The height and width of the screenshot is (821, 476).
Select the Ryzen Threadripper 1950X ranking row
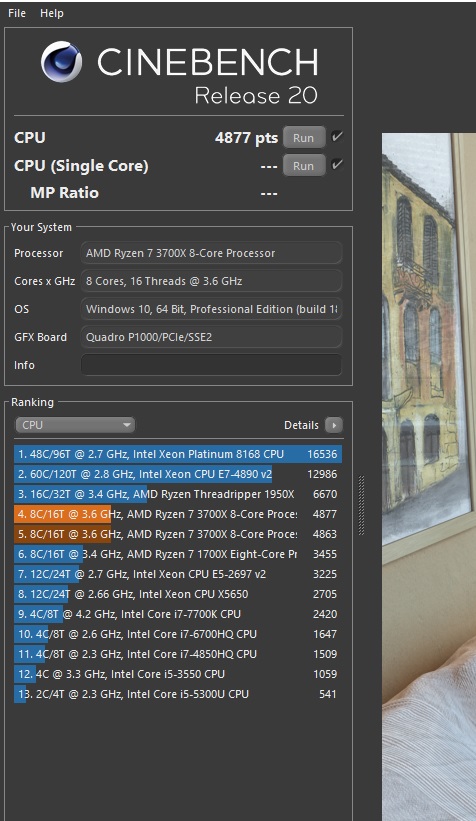tap(178, 494)
